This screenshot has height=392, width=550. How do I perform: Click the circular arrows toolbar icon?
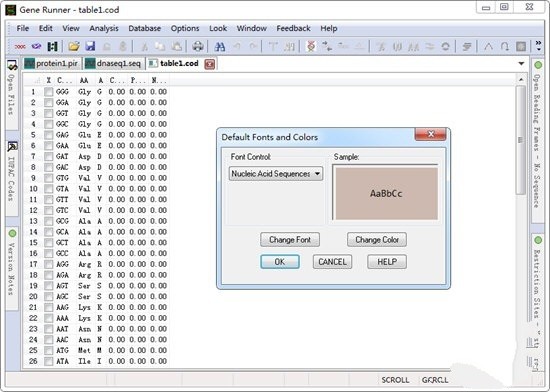click(x=445, y=46)
